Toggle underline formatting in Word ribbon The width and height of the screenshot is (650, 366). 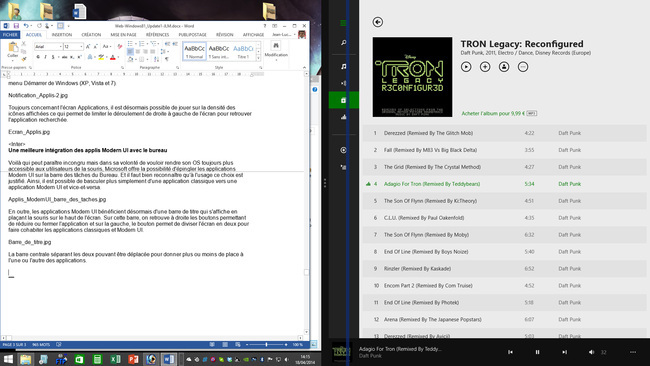pyautogui.click(x=53, y=57)
